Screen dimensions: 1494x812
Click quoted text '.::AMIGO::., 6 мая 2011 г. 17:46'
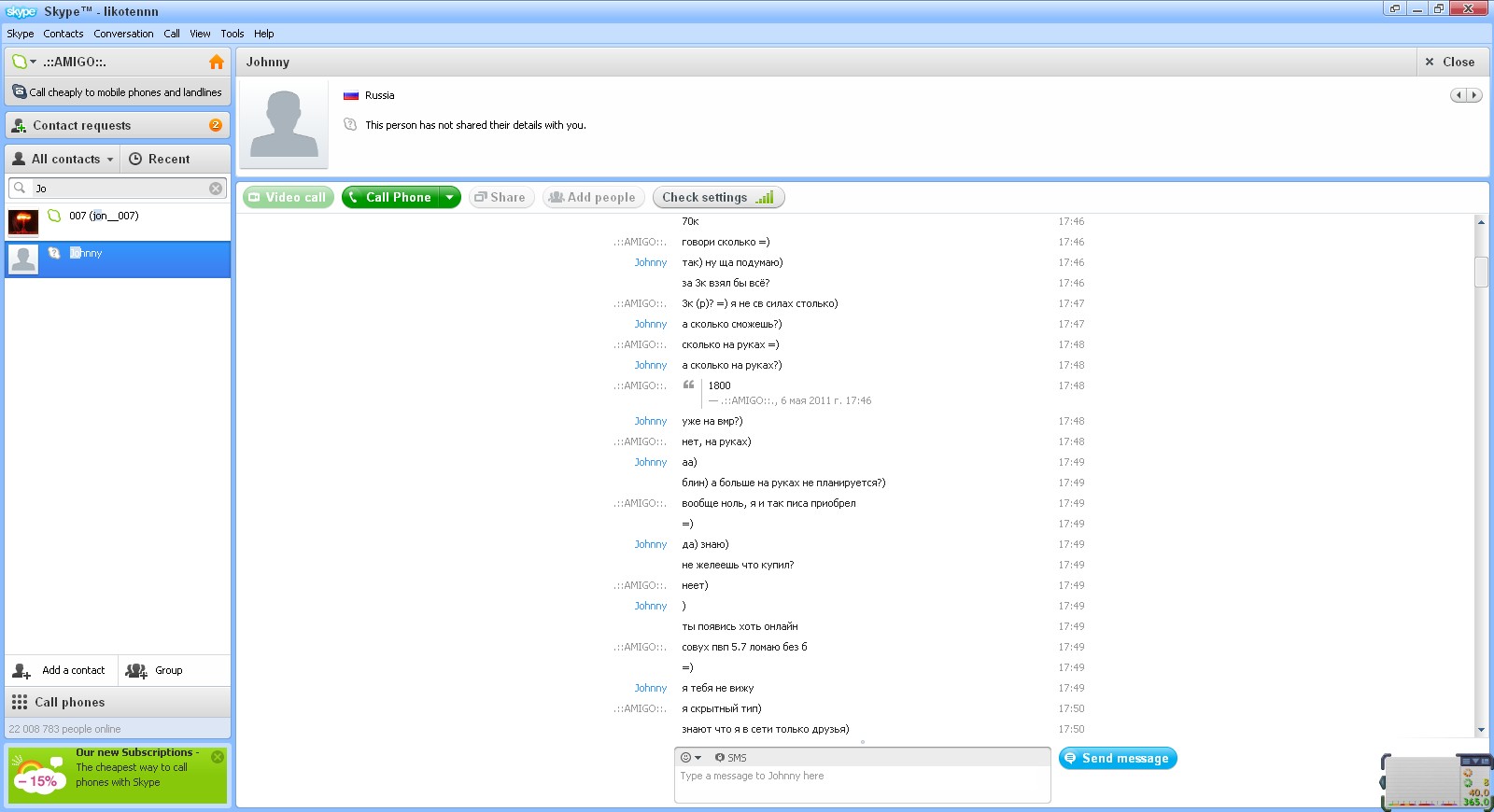pos(796,400)
